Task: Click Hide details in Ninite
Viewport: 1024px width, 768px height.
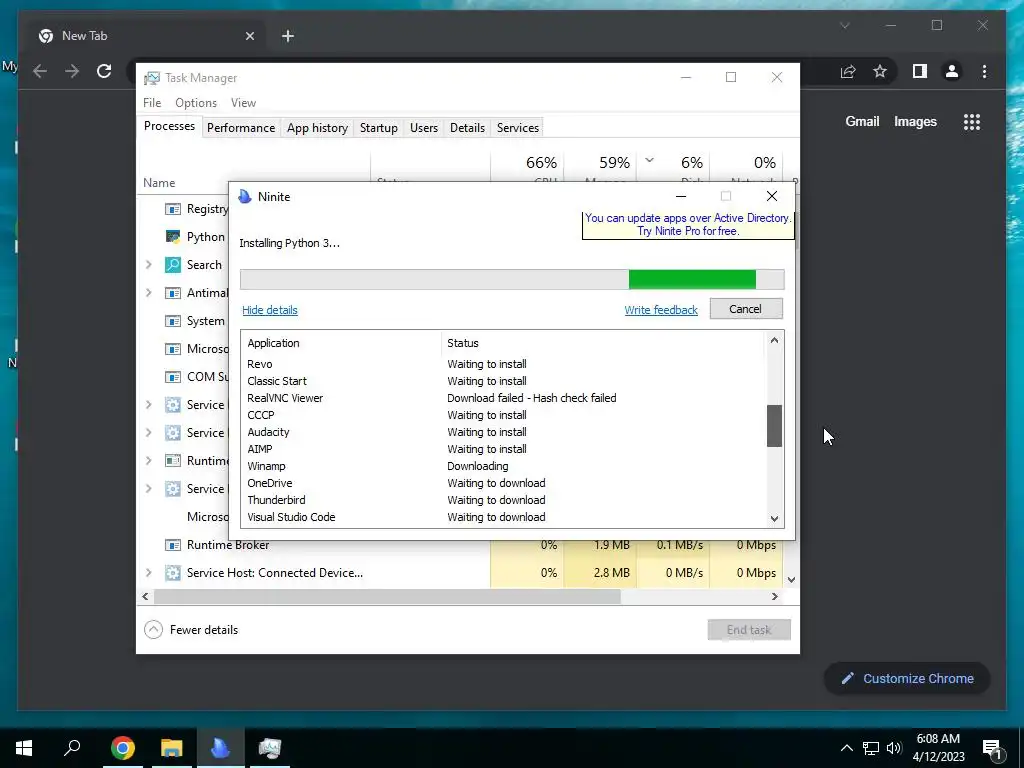Action: 270,310
